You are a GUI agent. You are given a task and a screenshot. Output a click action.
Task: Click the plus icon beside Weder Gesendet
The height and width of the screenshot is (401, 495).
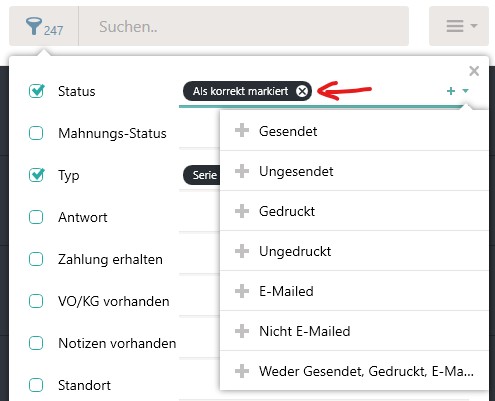242,371
